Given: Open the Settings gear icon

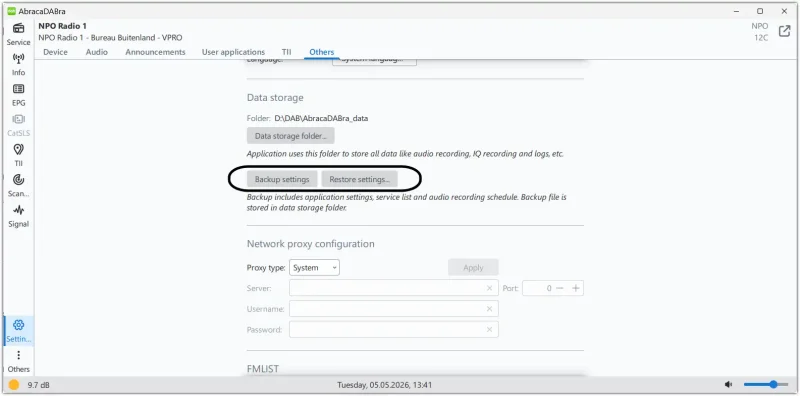Looking at the screenshot, I should click(x=18, y=325).
